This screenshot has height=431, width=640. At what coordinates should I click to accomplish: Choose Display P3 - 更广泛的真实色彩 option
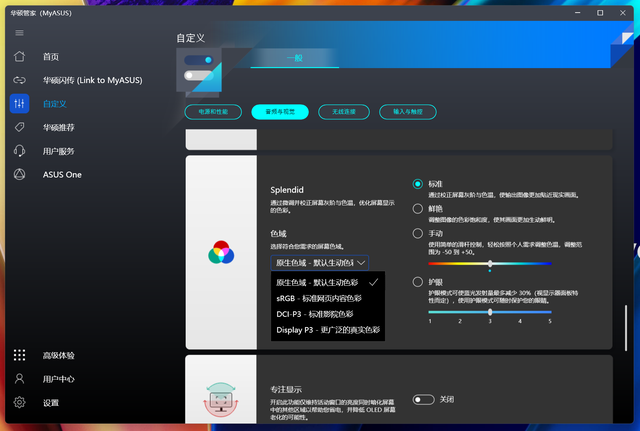pos(328,330)
